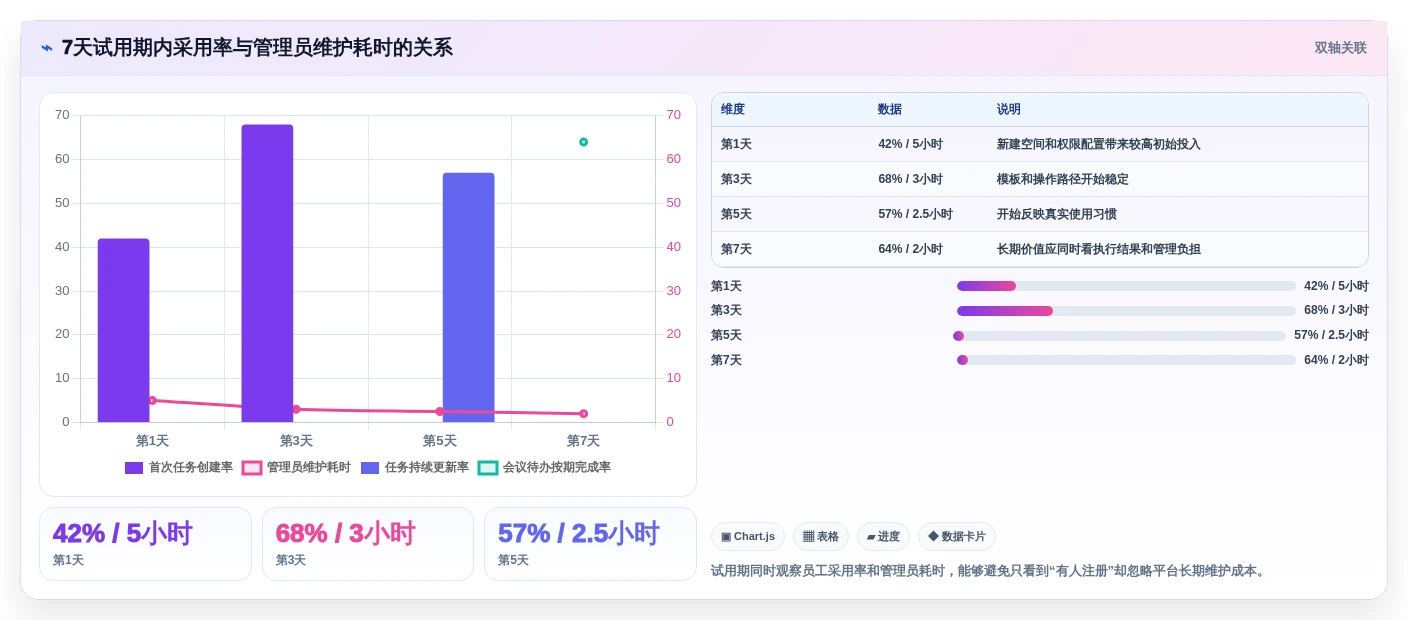Click the 说明 column header
1408x620 pixels.
coord(1009,110)
